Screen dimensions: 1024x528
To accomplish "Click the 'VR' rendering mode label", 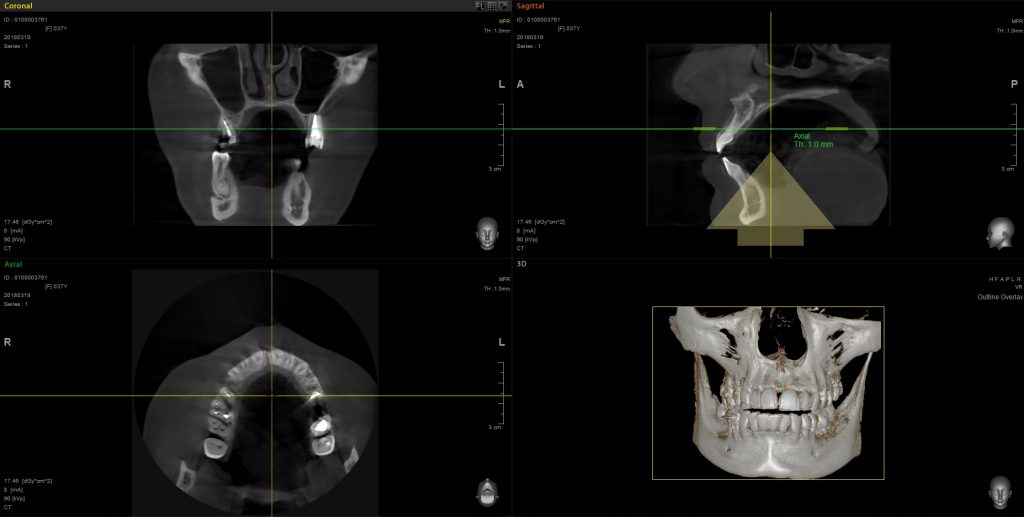I will click(x=1018, y=287).
